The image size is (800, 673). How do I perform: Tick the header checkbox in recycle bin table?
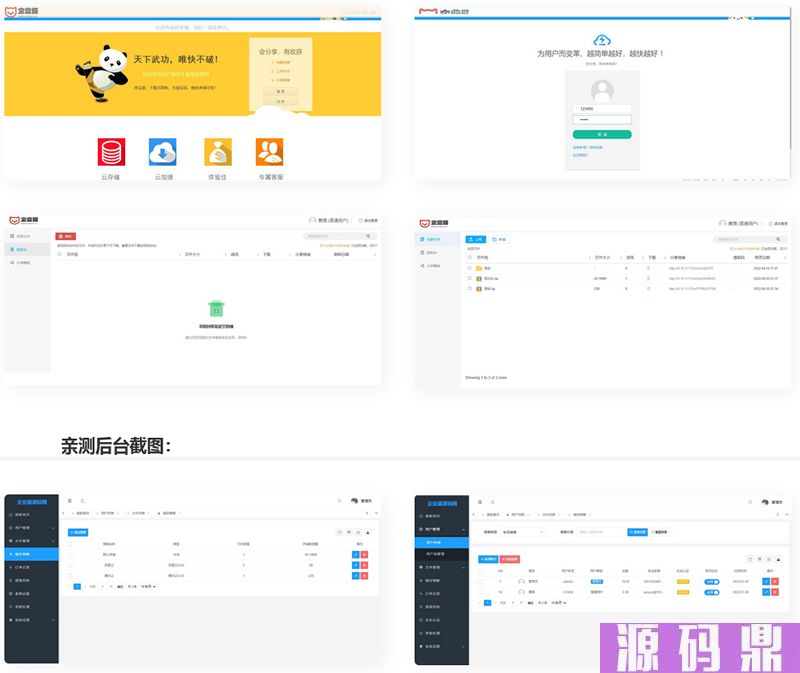coord(60,254)
